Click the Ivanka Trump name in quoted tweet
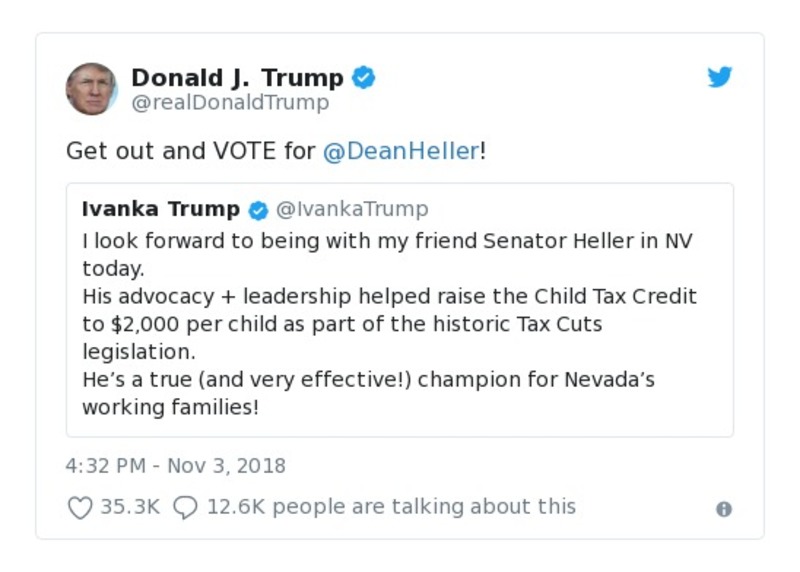800x572 pixels. tap(161, 209)
